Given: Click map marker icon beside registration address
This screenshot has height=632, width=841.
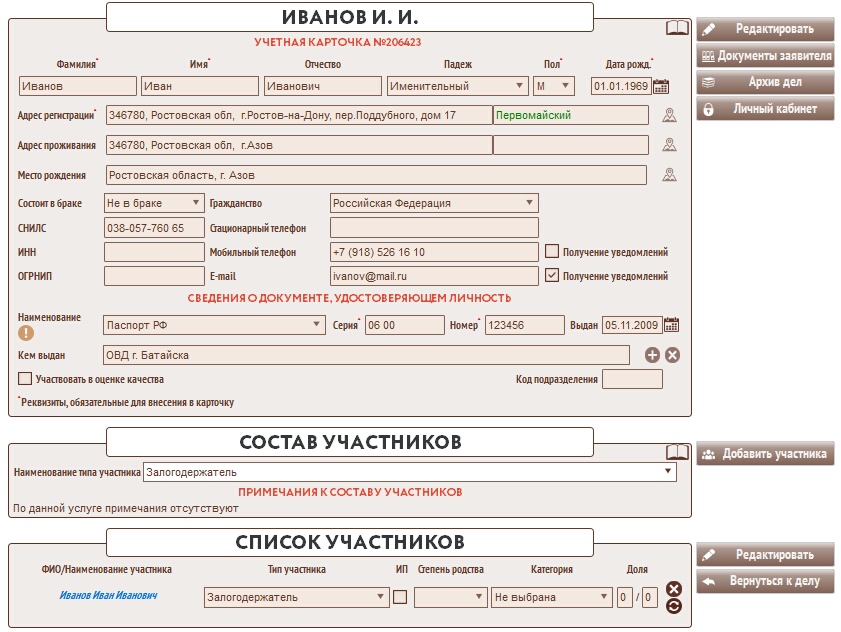Looking at the screenshot, I should pos(669,116).
